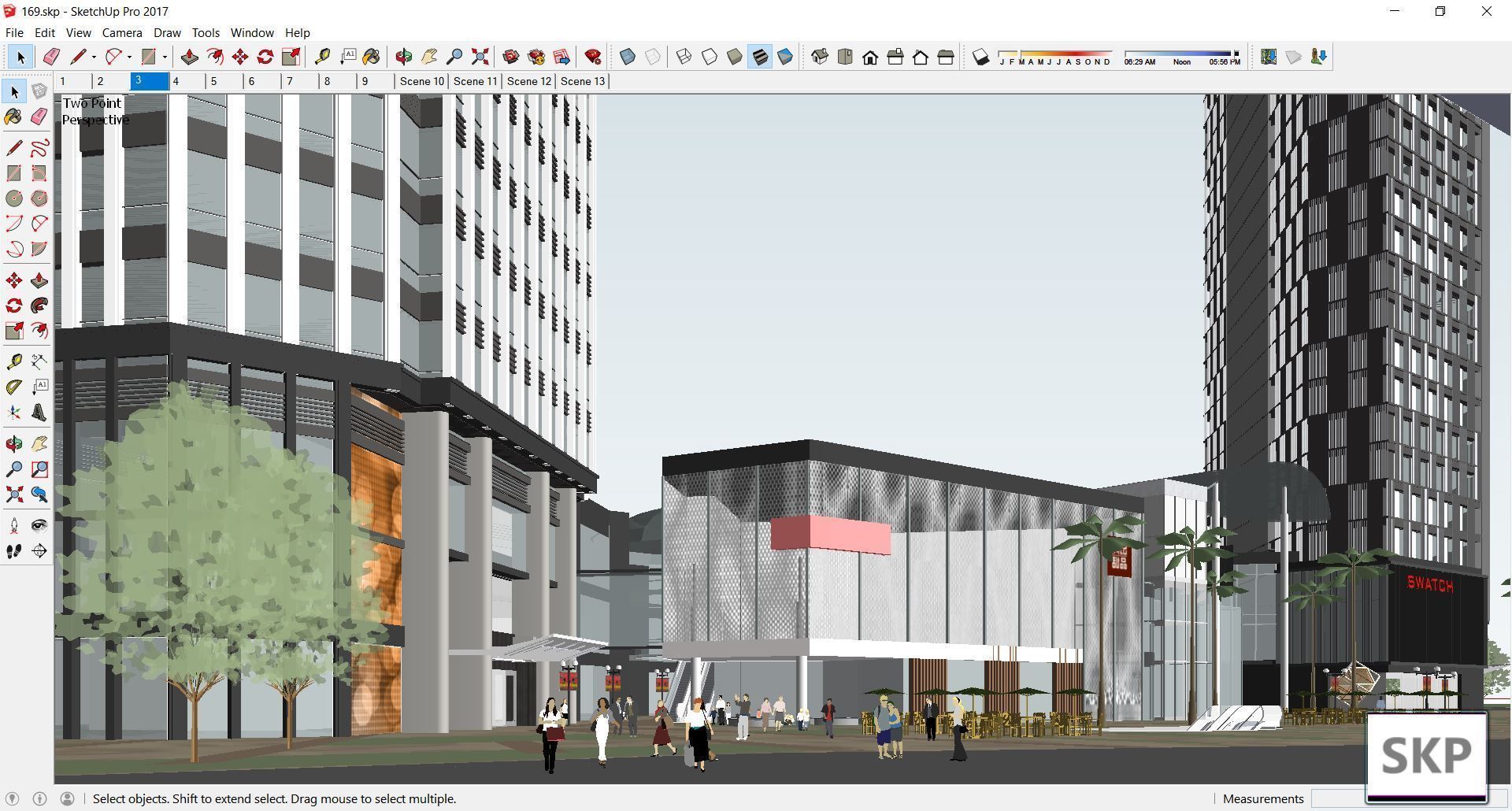The height and width of the screenshot is (811, 1512).
Task: Select the Paint Bucket tool in left toolbar
Action: click(x=14, y=117)
